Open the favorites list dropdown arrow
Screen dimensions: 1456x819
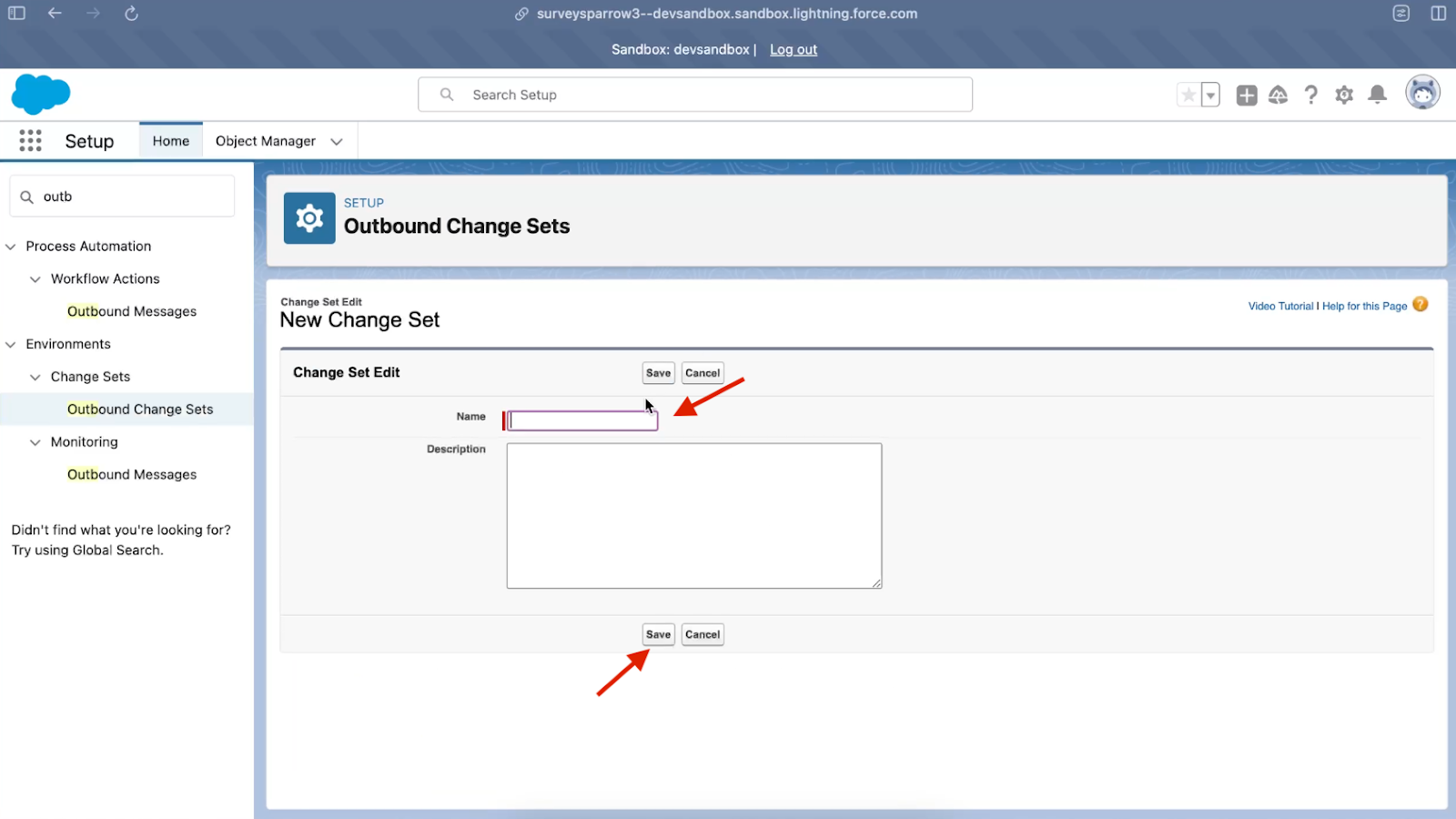pyautogui.click(x=1210, y=95)
